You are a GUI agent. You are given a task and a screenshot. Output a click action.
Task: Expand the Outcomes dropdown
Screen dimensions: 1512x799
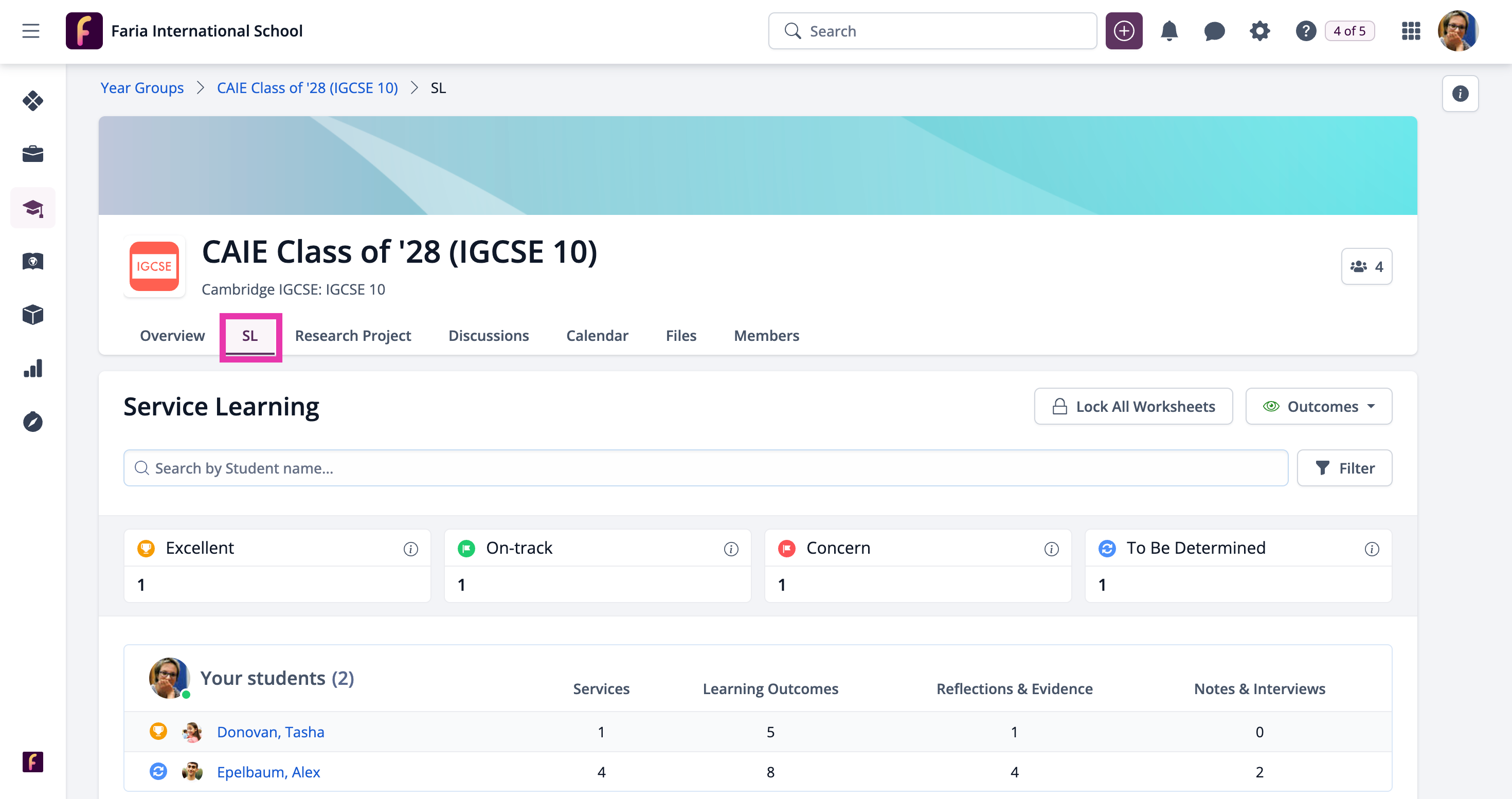(1318, 407)
